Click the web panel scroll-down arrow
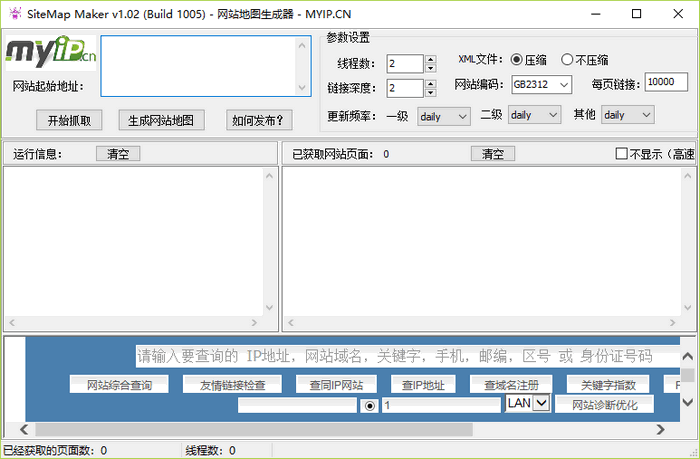Viewport: 700px width, 459px height. [688, 402]
